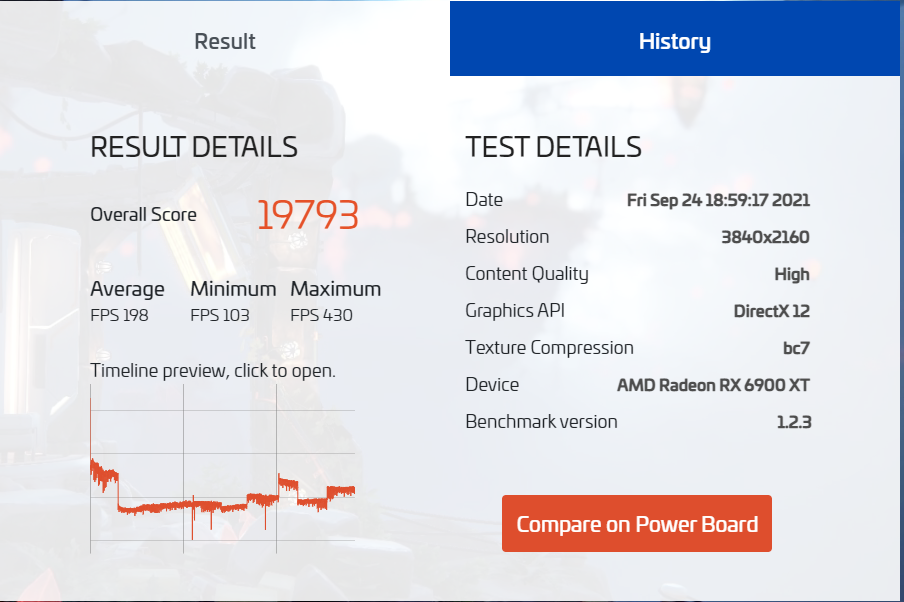Click the resolution value 3840x2160
The width and height of the screenshot is (904, 602).
(765, 237)
